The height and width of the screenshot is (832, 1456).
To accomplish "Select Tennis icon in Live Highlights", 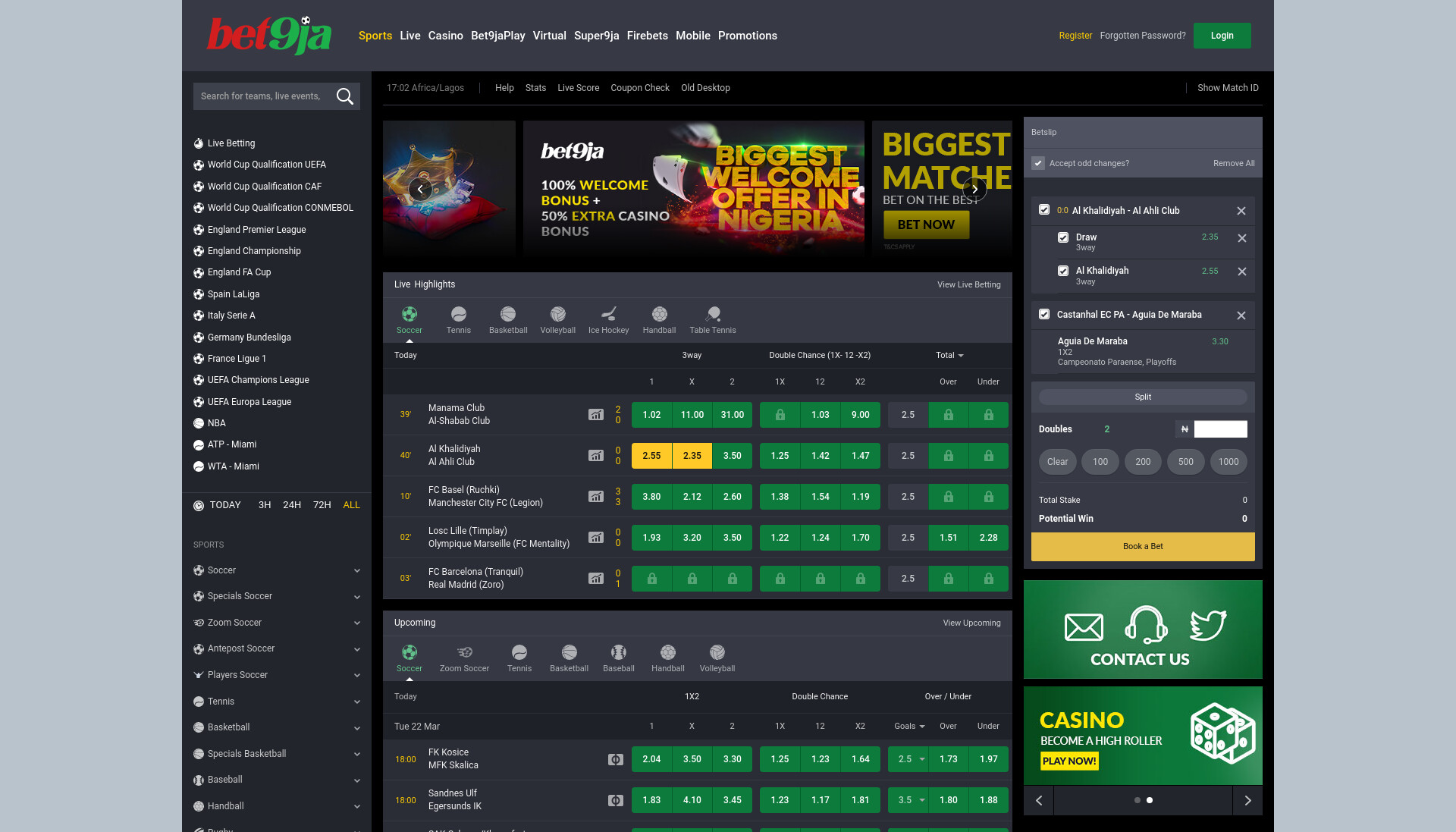I will point(459,314).
